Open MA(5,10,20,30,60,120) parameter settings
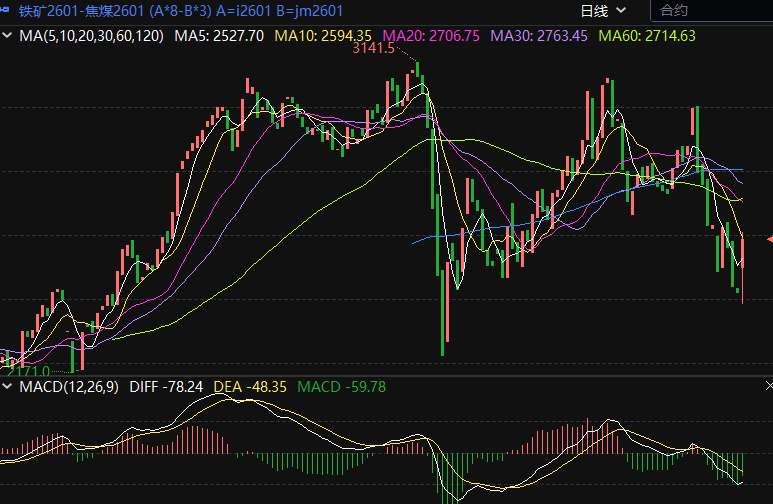The image size is (773, 504). (x=91, y=36)
